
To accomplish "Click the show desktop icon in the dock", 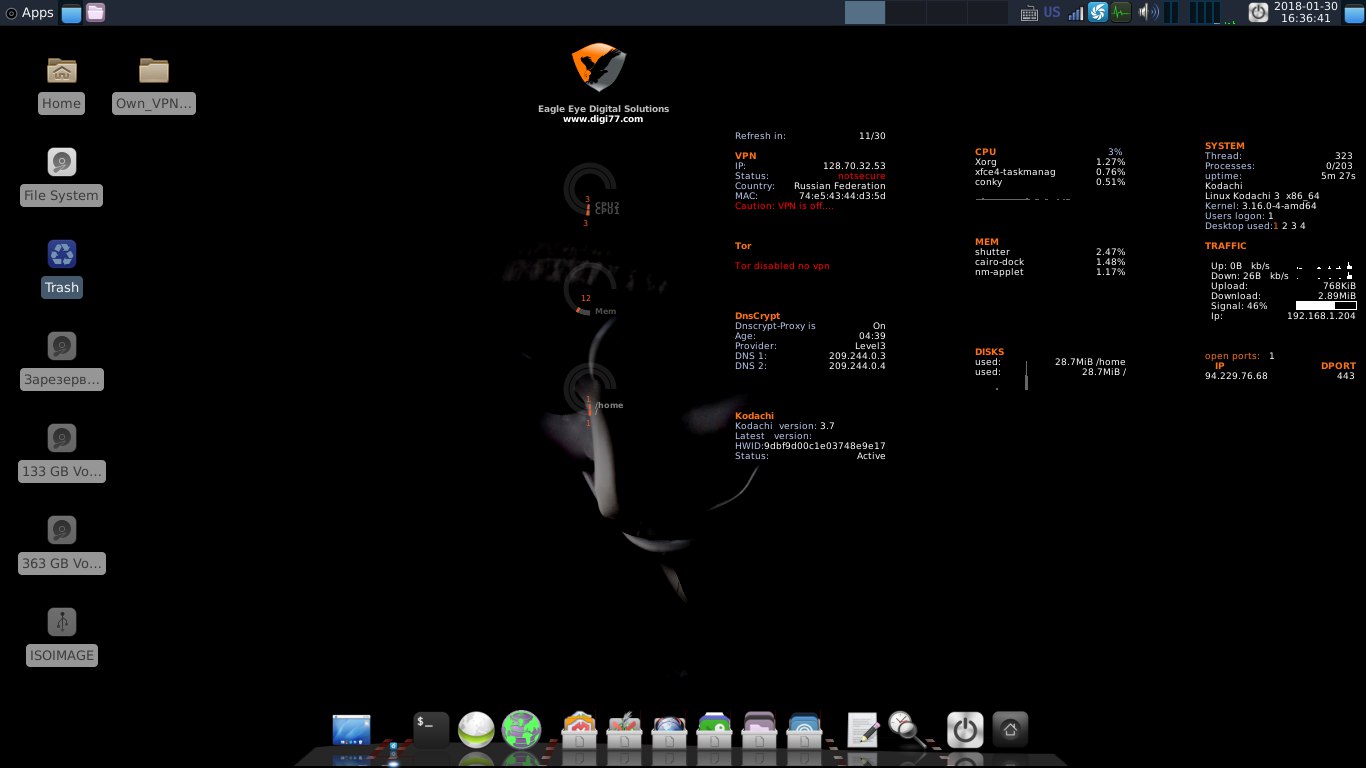I will tap(351, 731).
